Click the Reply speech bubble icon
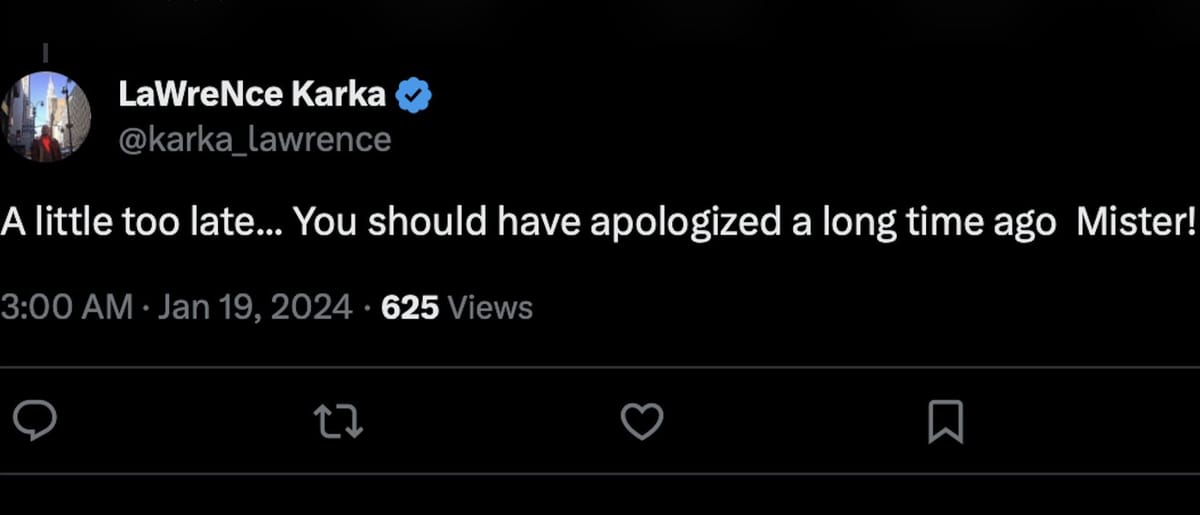The height and width of the screenshot is (515, 1200). coord(36,421)
